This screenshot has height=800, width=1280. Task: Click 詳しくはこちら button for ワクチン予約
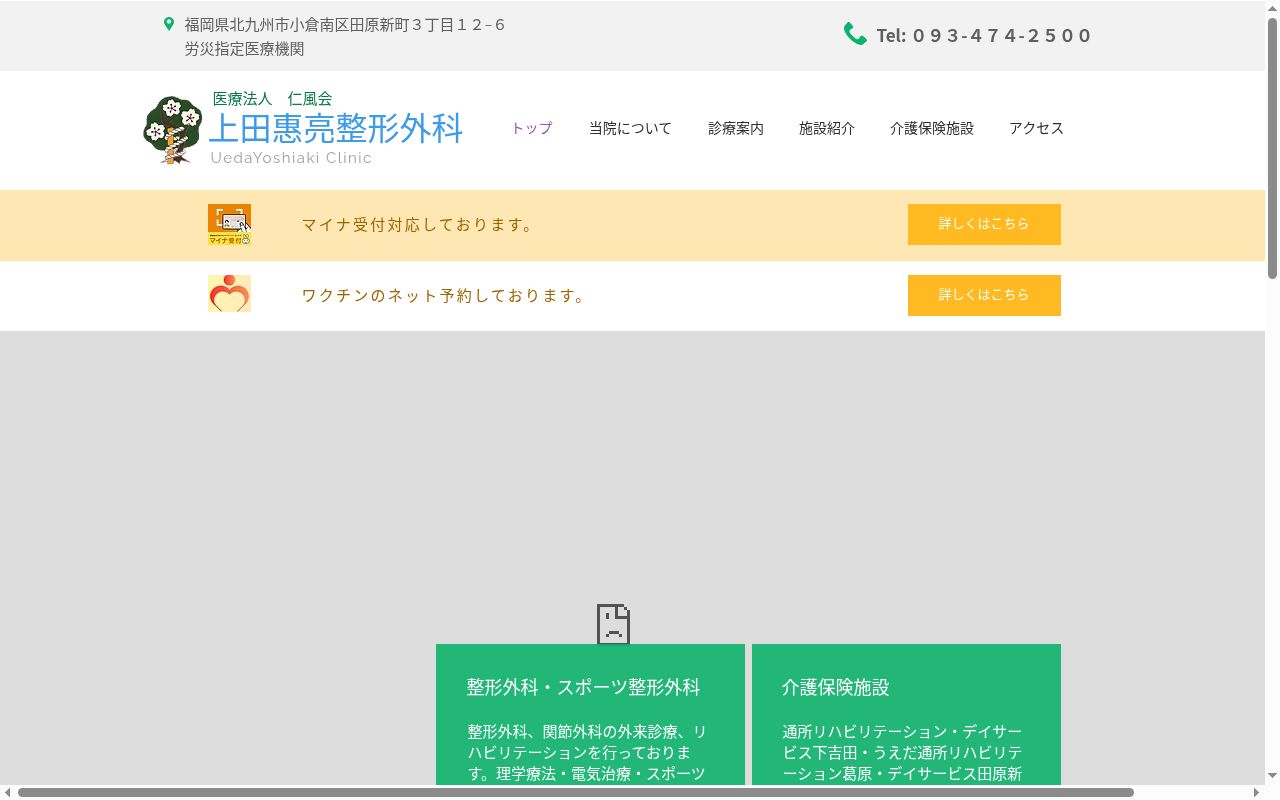[984, 295]
